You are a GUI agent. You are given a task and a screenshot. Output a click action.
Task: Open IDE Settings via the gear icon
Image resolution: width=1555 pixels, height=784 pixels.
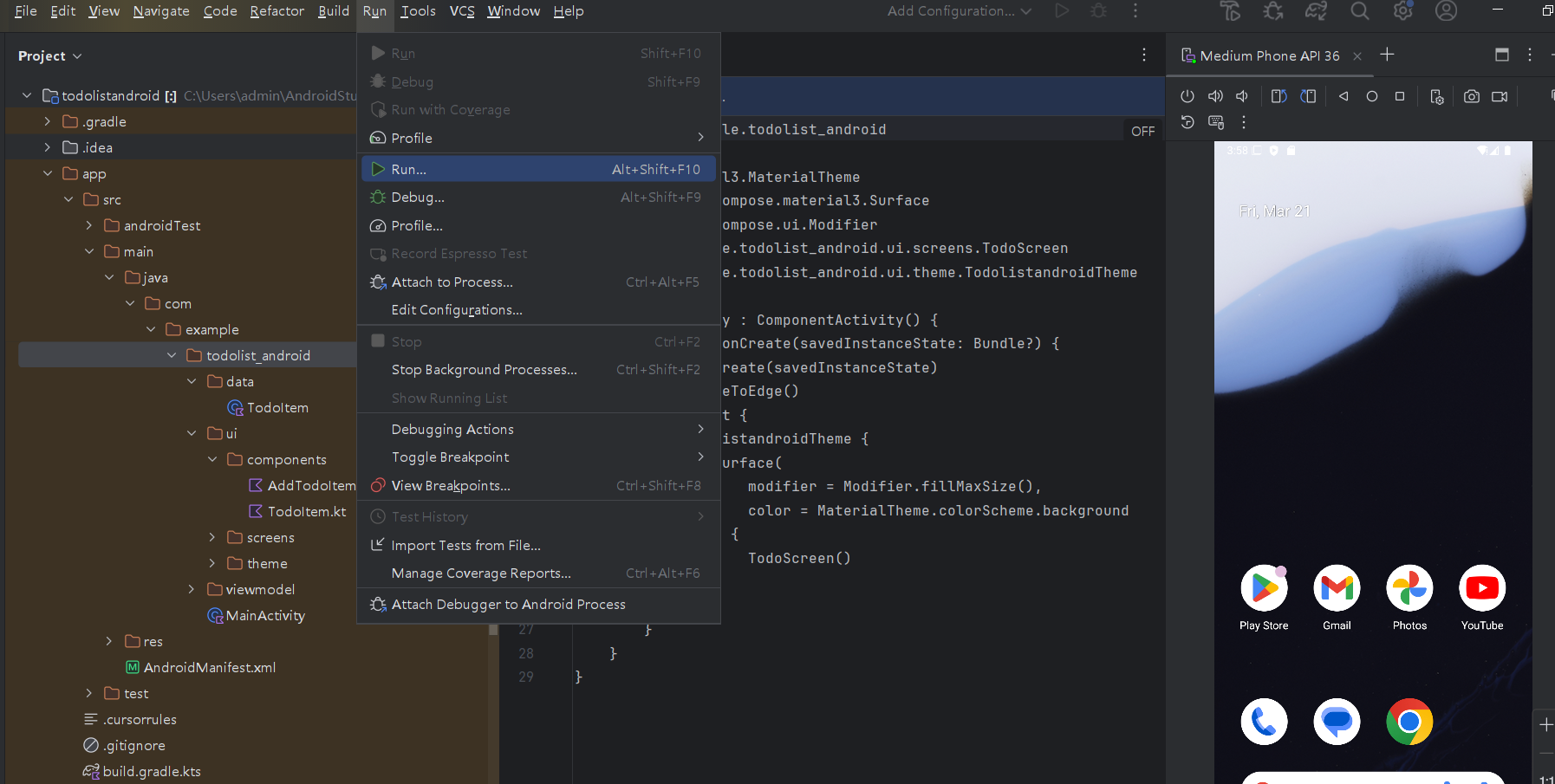(1402, 11)
